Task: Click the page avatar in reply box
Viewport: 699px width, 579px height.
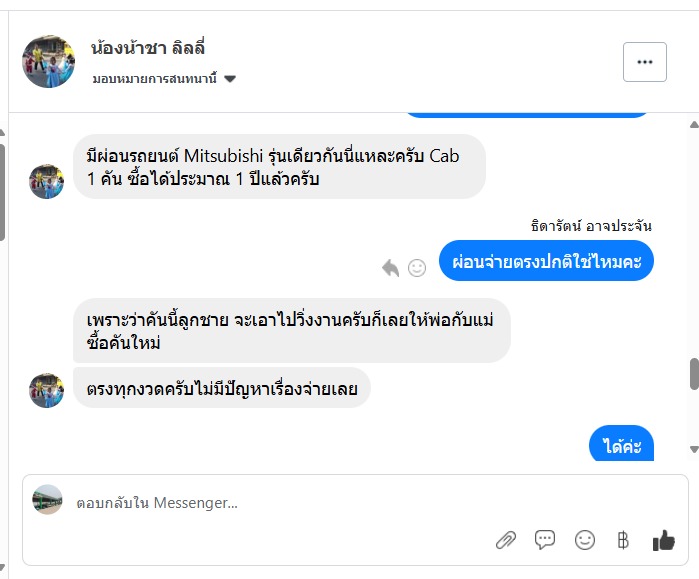Action: 48,500
